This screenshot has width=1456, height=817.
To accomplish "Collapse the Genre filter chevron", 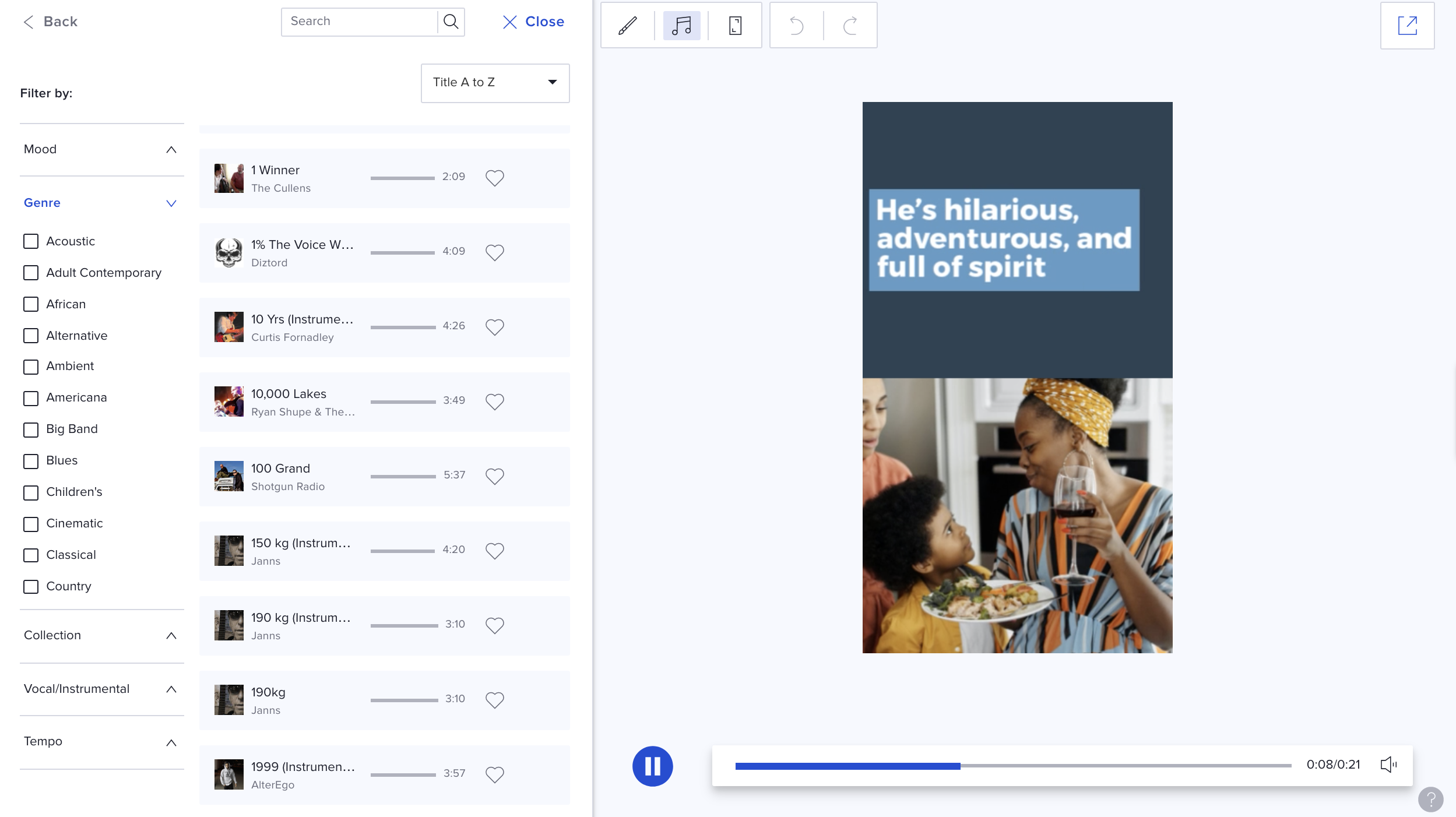I will [171, 203].
